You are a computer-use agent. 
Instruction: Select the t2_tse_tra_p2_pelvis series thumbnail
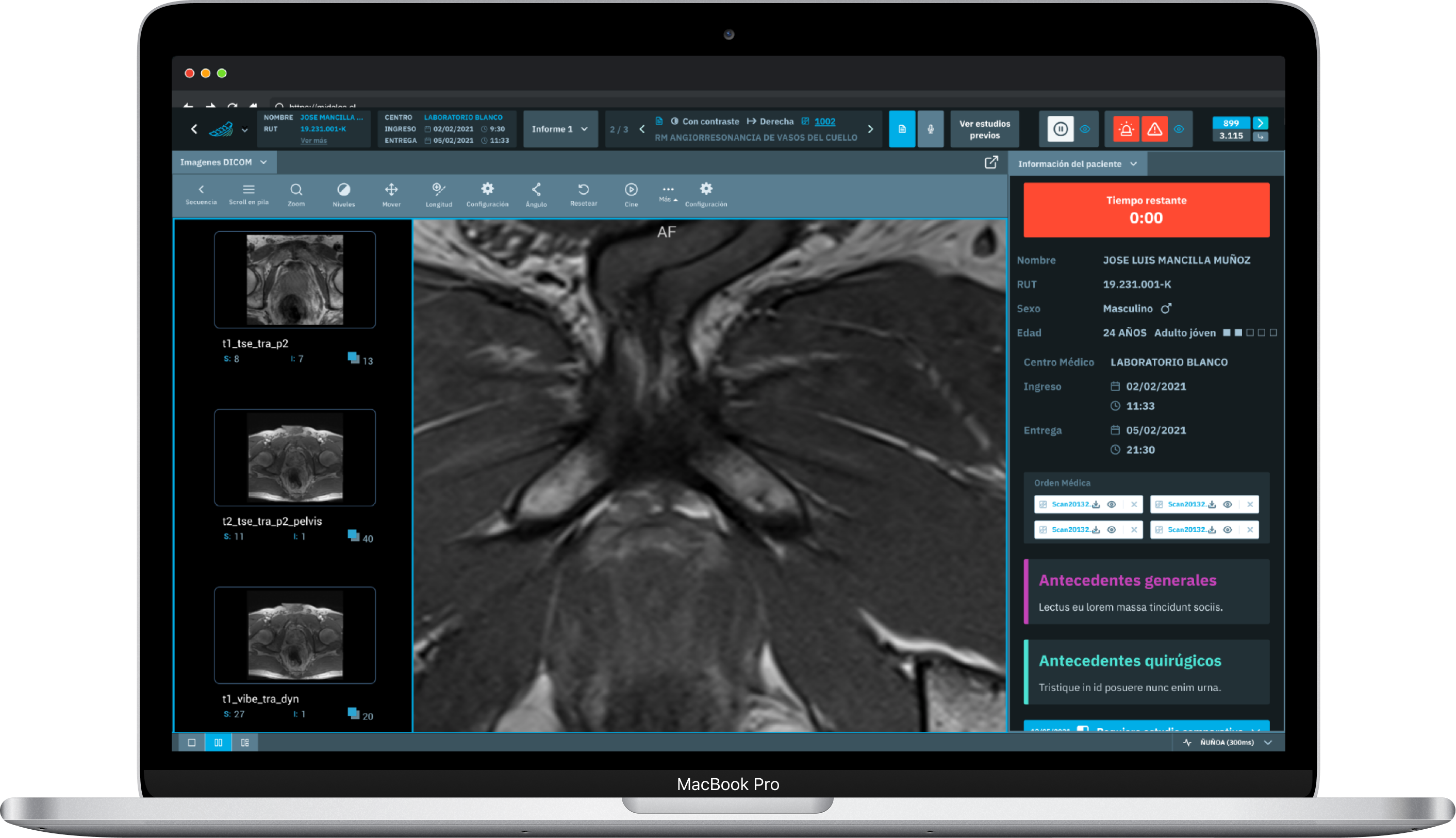(295, 458)
